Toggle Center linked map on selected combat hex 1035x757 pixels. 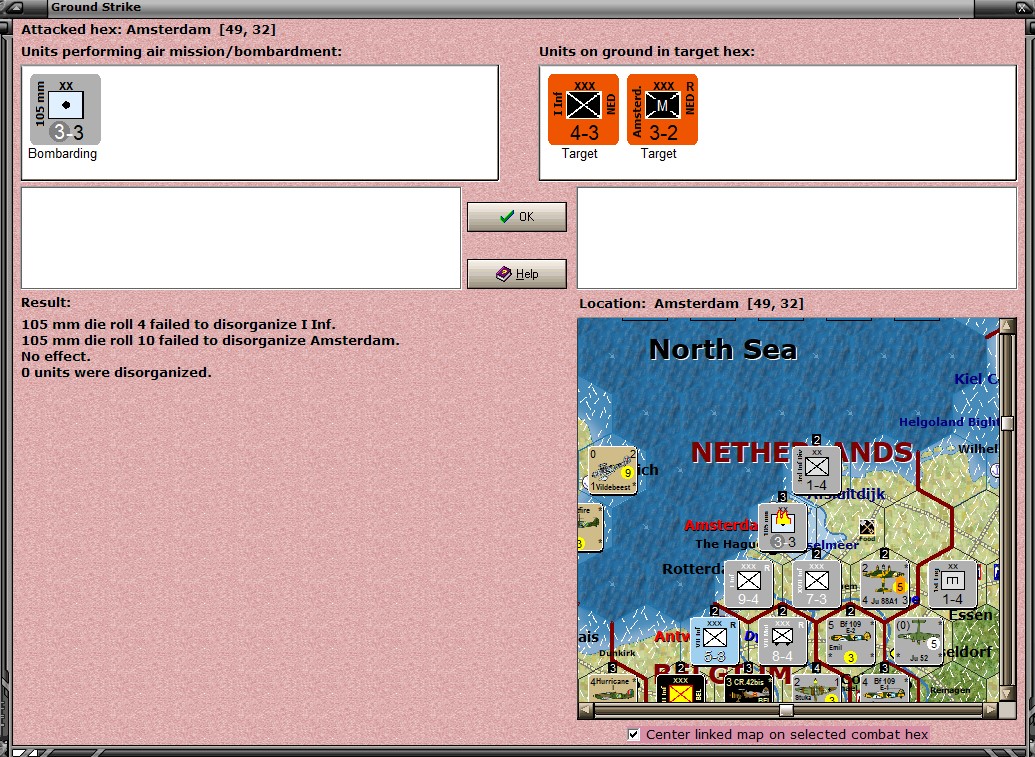pos(634,734)
